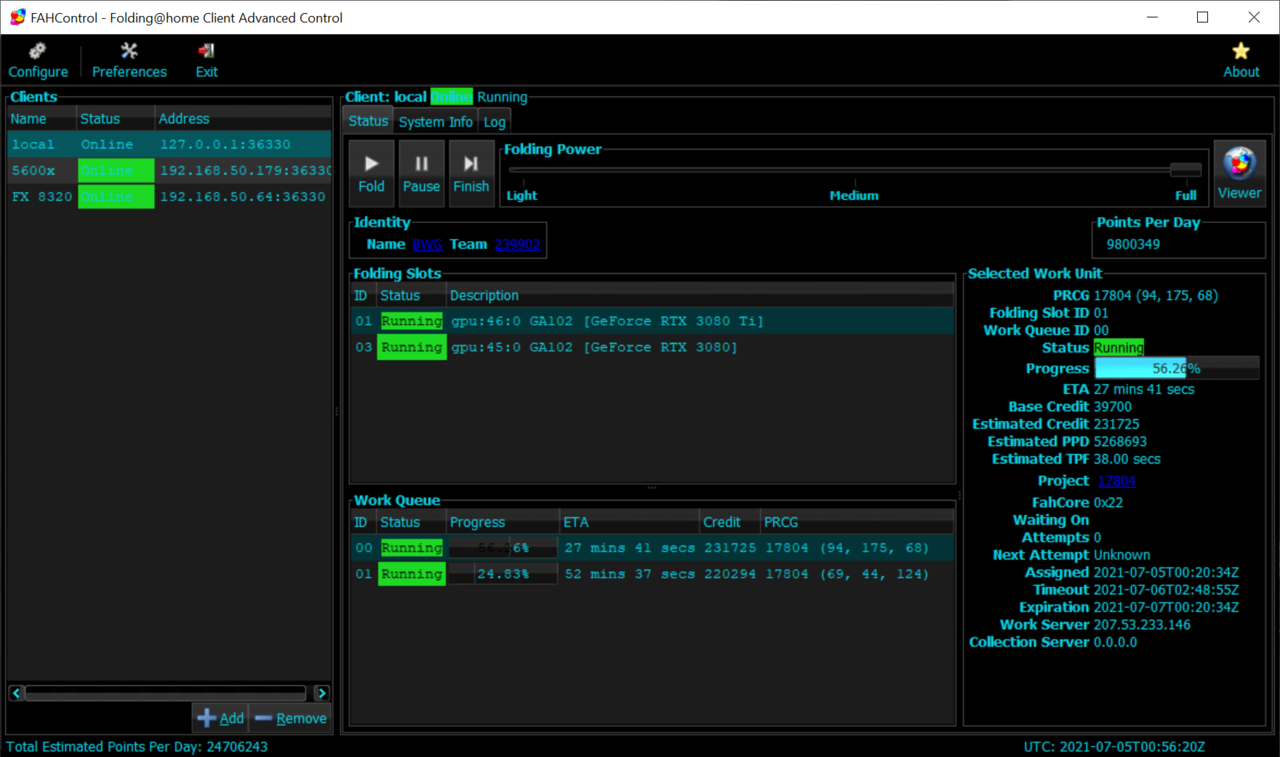Select the 5600x client row
The width and height of the screenshot is (1280, 757).
click(168, 171)
